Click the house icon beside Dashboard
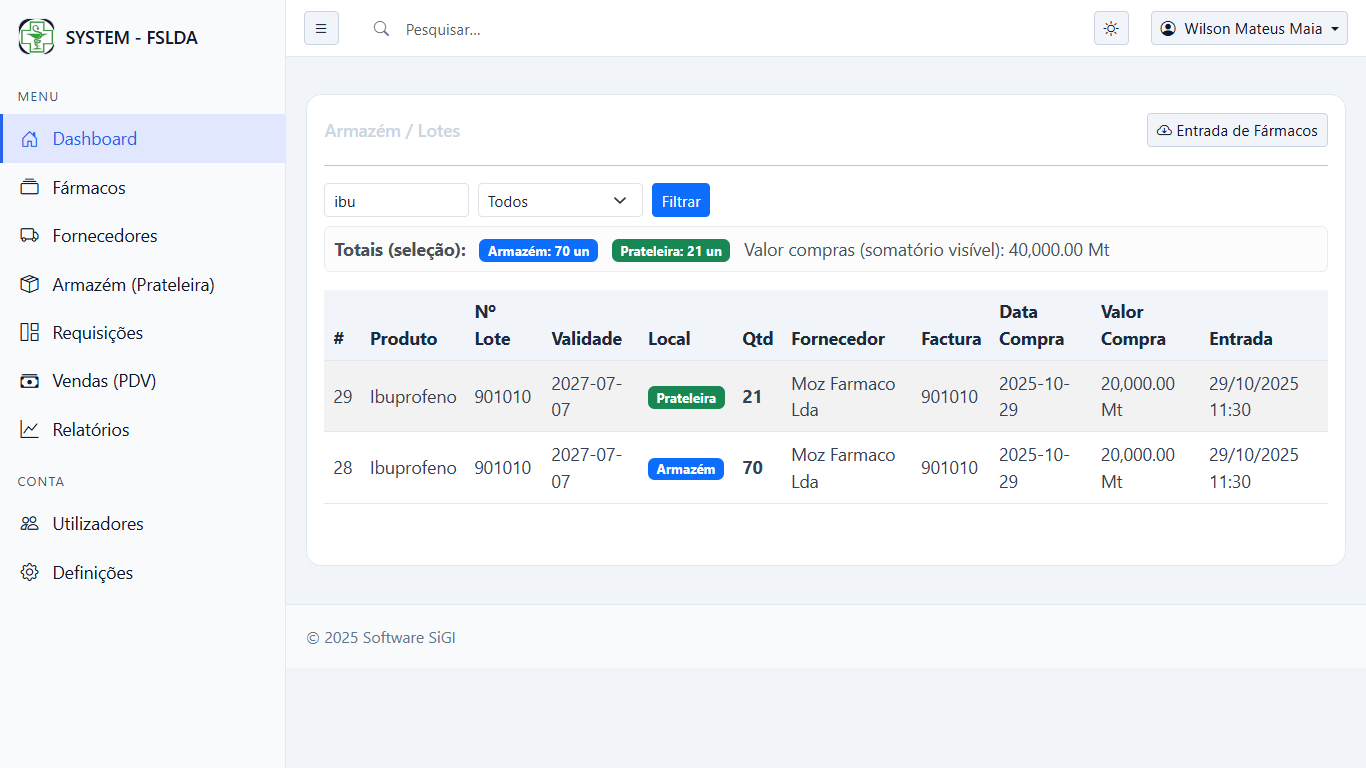Image resolution: width=1366 pixels, height=768 pixels. [x=30, y=139]
